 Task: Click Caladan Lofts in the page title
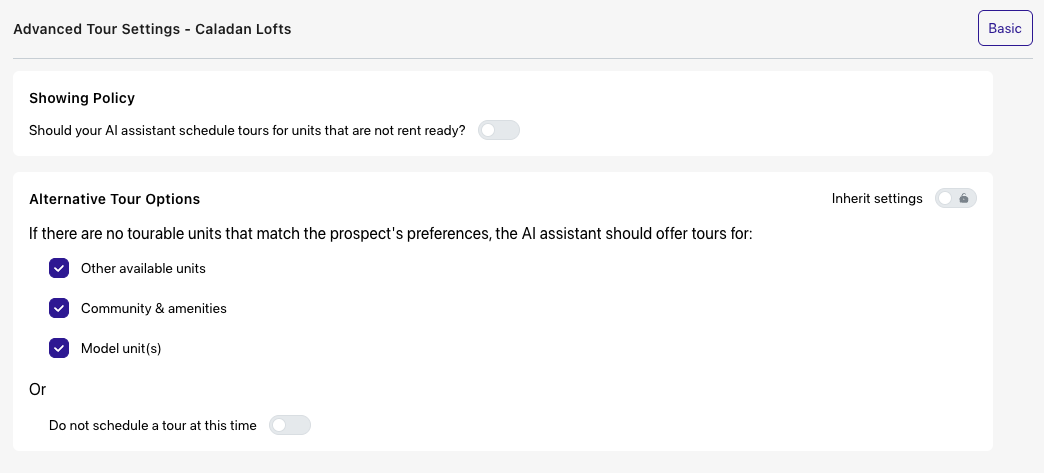(x=243, y=29)
